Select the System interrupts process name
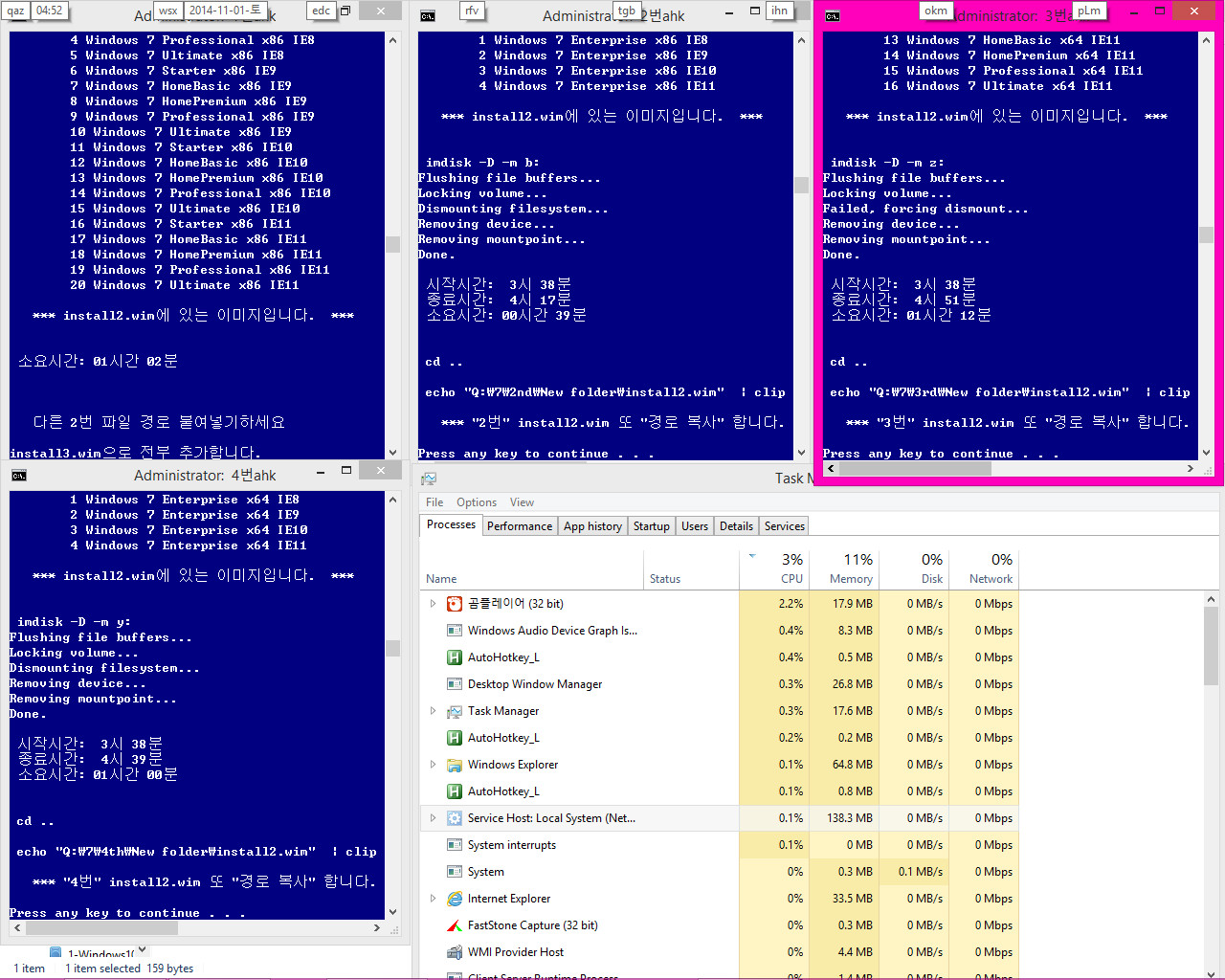Image resolution: width=1225 pixels, height=980 pixels. click(x=511, y=845)
